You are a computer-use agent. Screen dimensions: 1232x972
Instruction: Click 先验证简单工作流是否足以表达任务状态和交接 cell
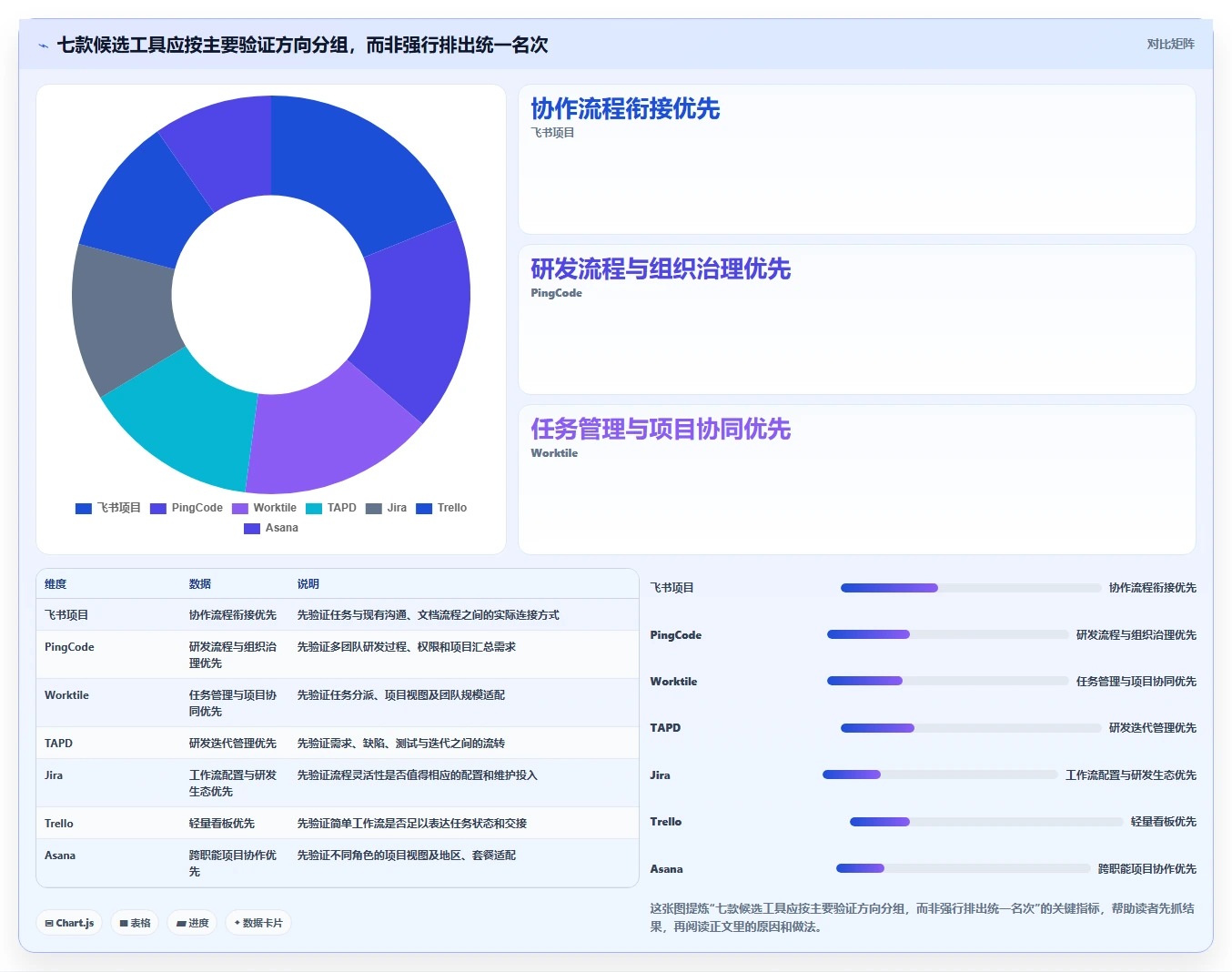point(412,824)
